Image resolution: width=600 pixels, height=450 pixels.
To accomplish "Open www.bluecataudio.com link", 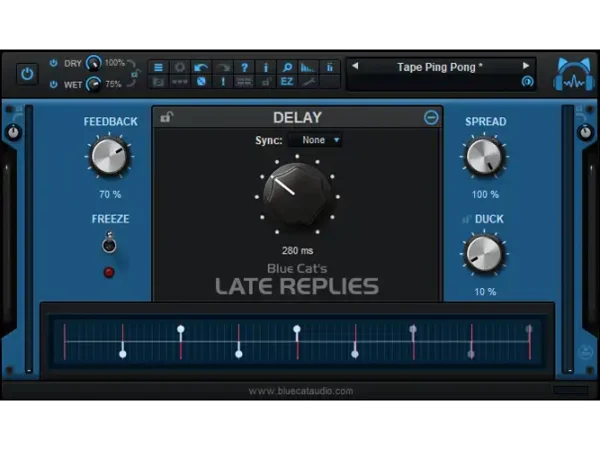I will [x=301, y=391].
